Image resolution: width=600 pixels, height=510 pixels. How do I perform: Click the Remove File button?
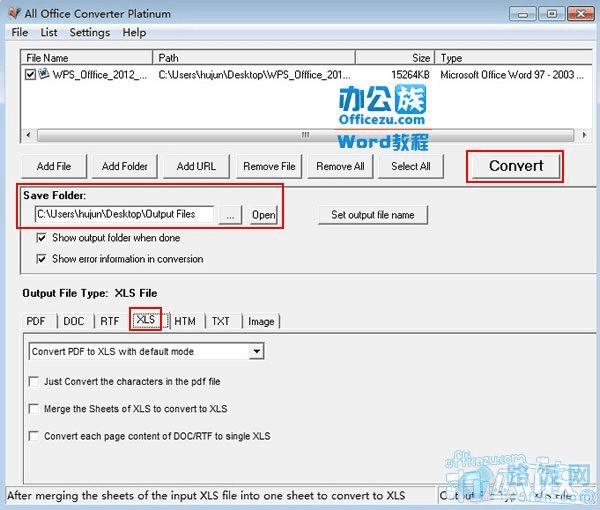(x=269, y=166)
